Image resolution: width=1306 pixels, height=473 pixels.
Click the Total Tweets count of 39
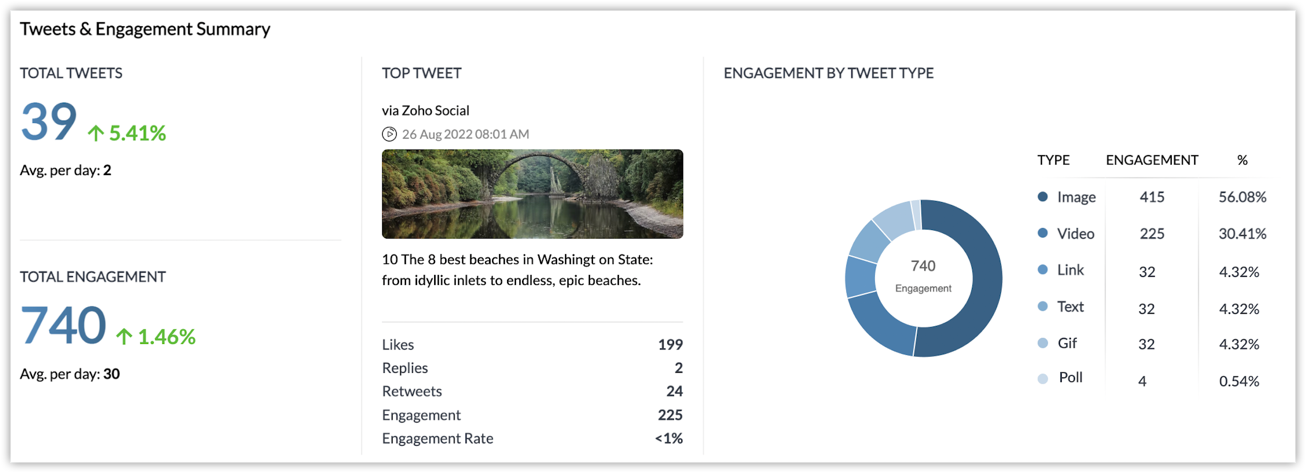48,123
